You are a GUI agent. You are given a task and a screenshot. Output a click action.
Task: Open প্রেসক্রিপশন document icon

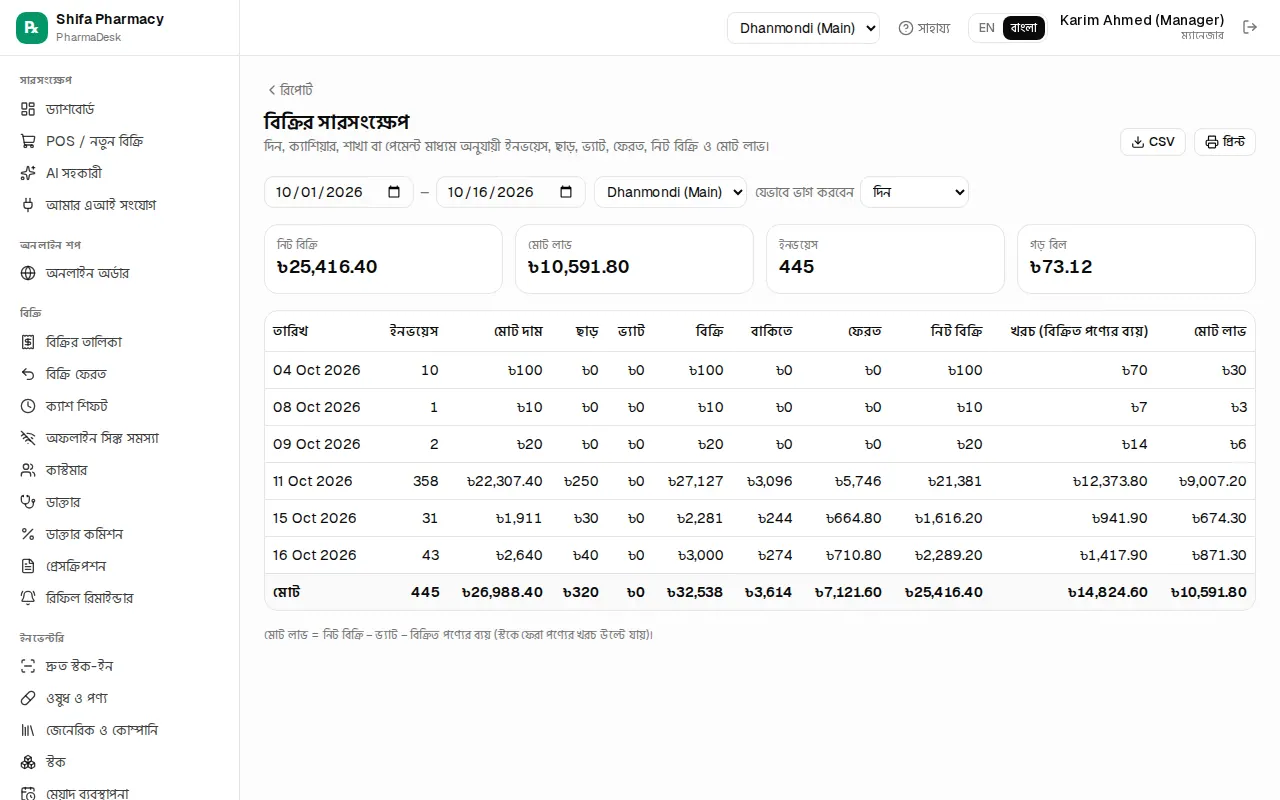[x=28, y=566]
